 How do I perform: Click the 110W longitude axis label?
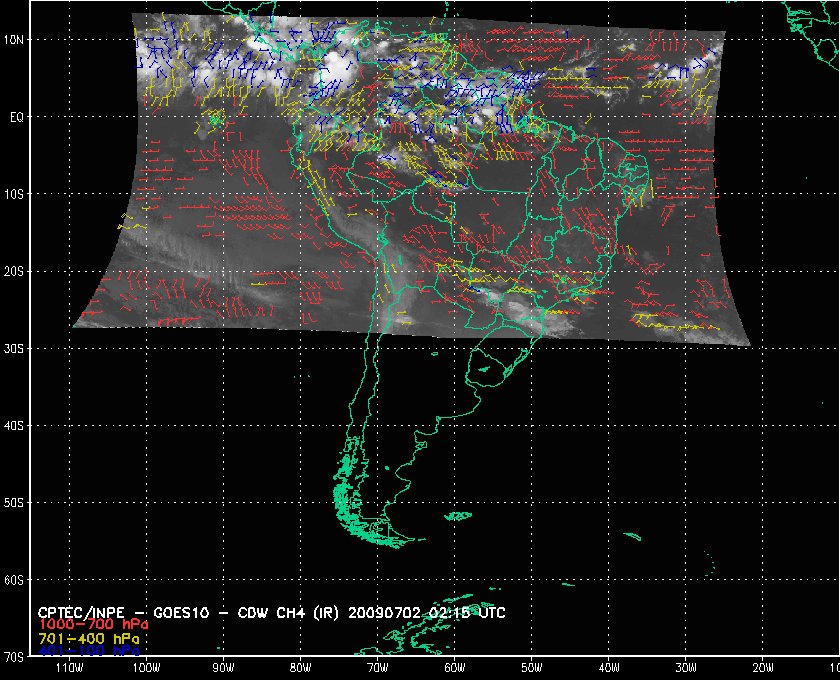pyautogui.click(x=68, y=667)
